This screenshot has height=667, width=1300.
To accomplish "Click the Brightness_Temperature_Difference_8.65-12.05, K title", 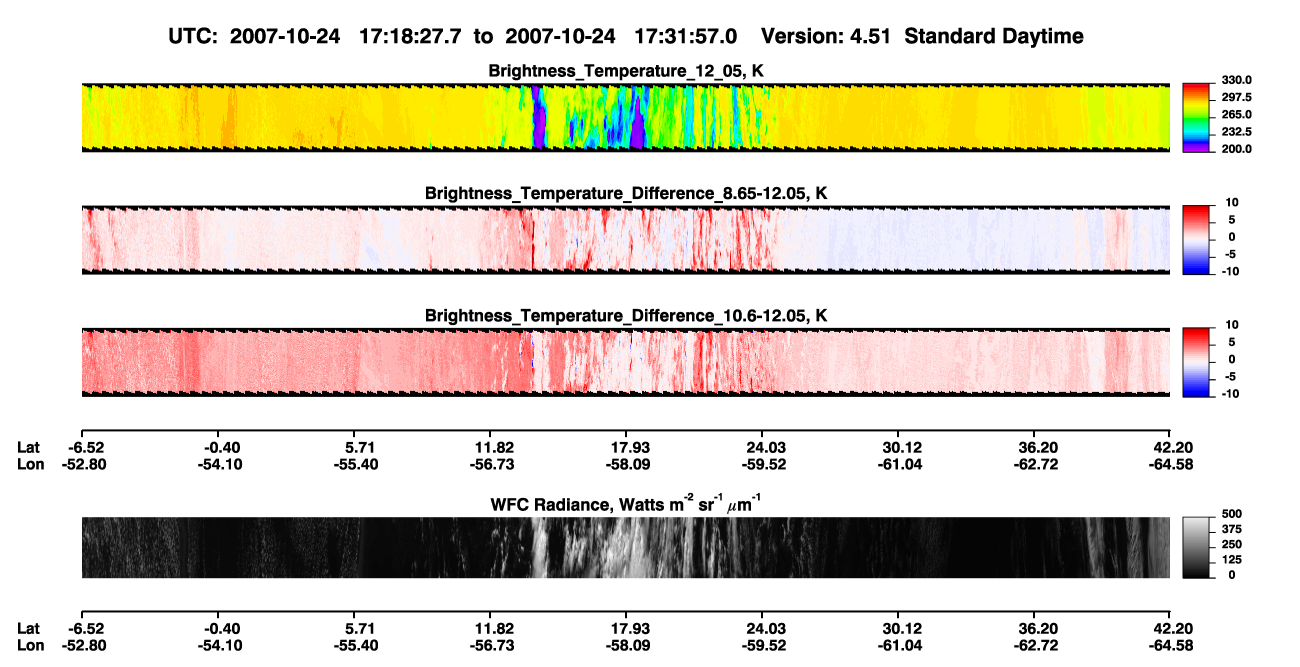I will point(626,193).
